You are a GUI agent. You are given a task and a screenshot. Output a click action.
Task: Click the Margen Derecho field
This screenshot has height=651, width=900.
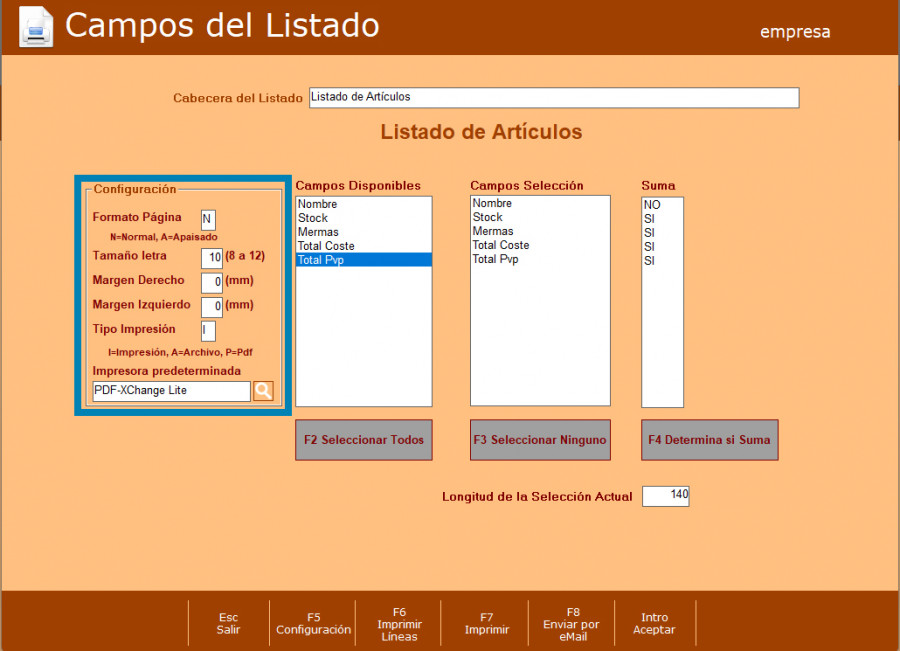pyautogui.click(x=212, y=282)
